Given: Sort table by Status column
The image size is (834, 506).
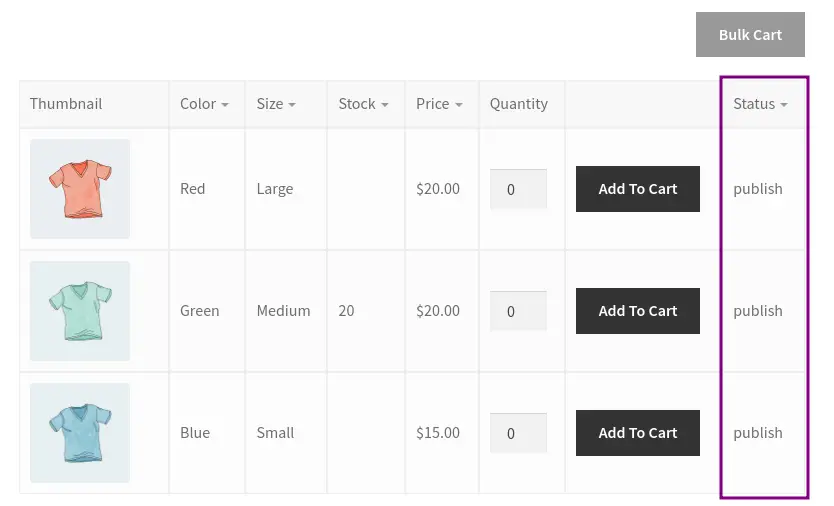Looking at the screenshot, I should [759, 104].
